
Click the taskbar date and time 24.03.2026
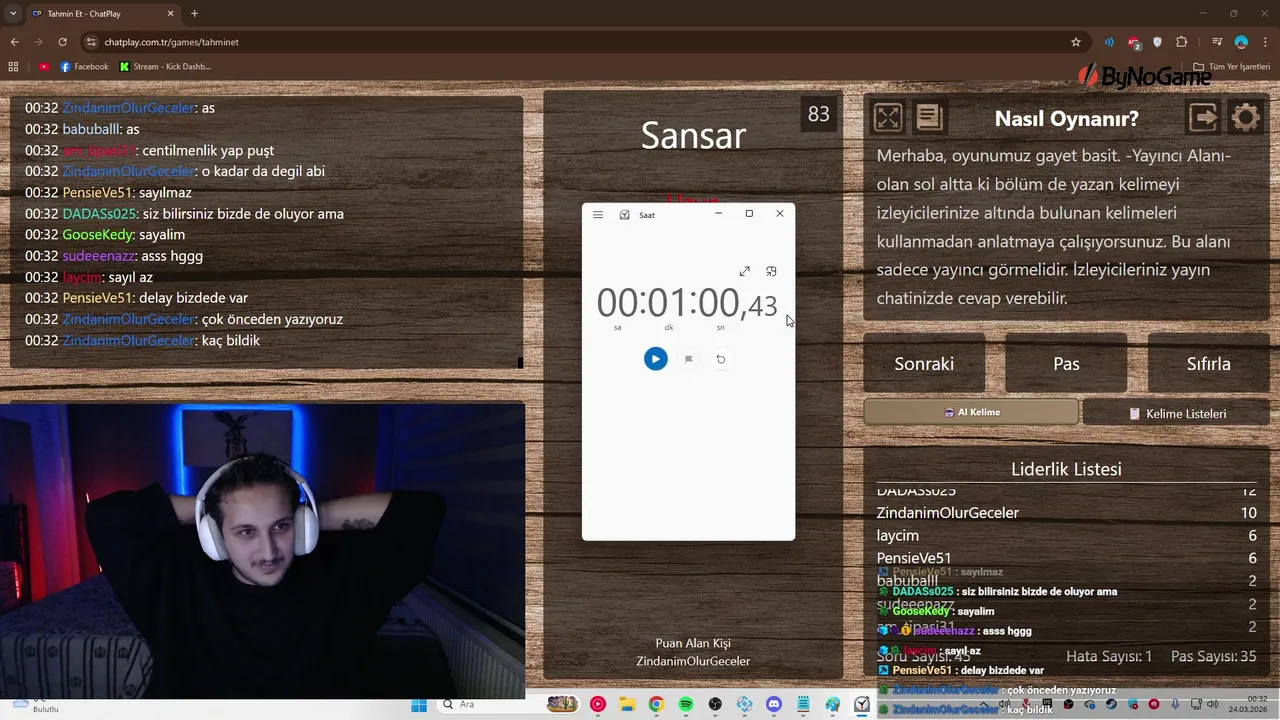click(1250, 704)
